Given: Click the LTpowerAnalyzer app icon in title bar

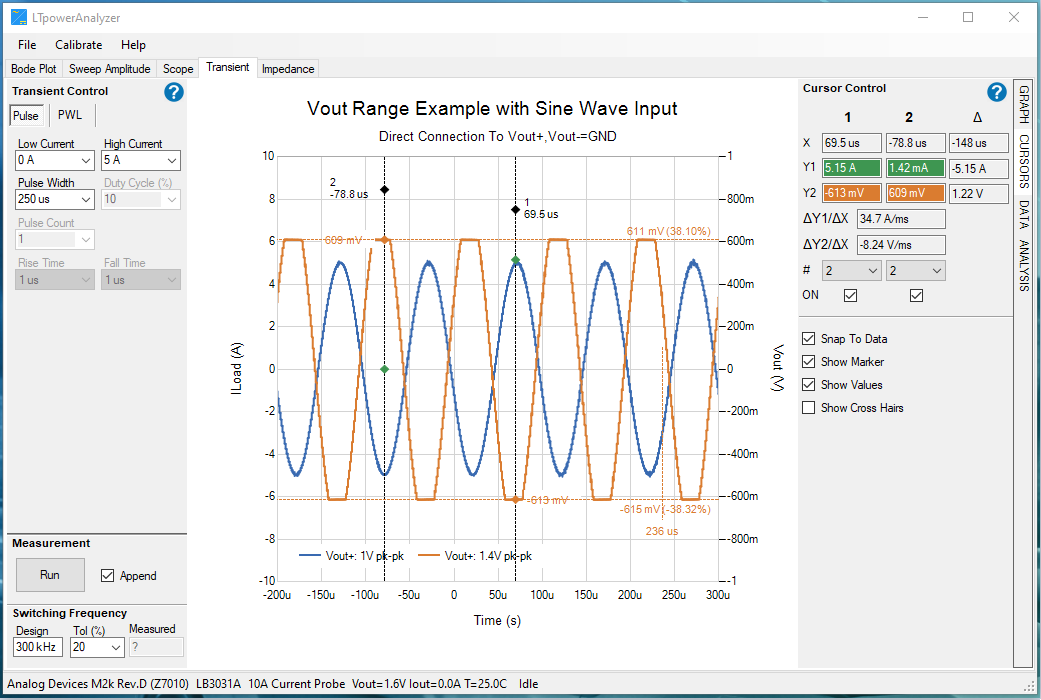Looking at the screenshot, I should [x=18, y=17].
